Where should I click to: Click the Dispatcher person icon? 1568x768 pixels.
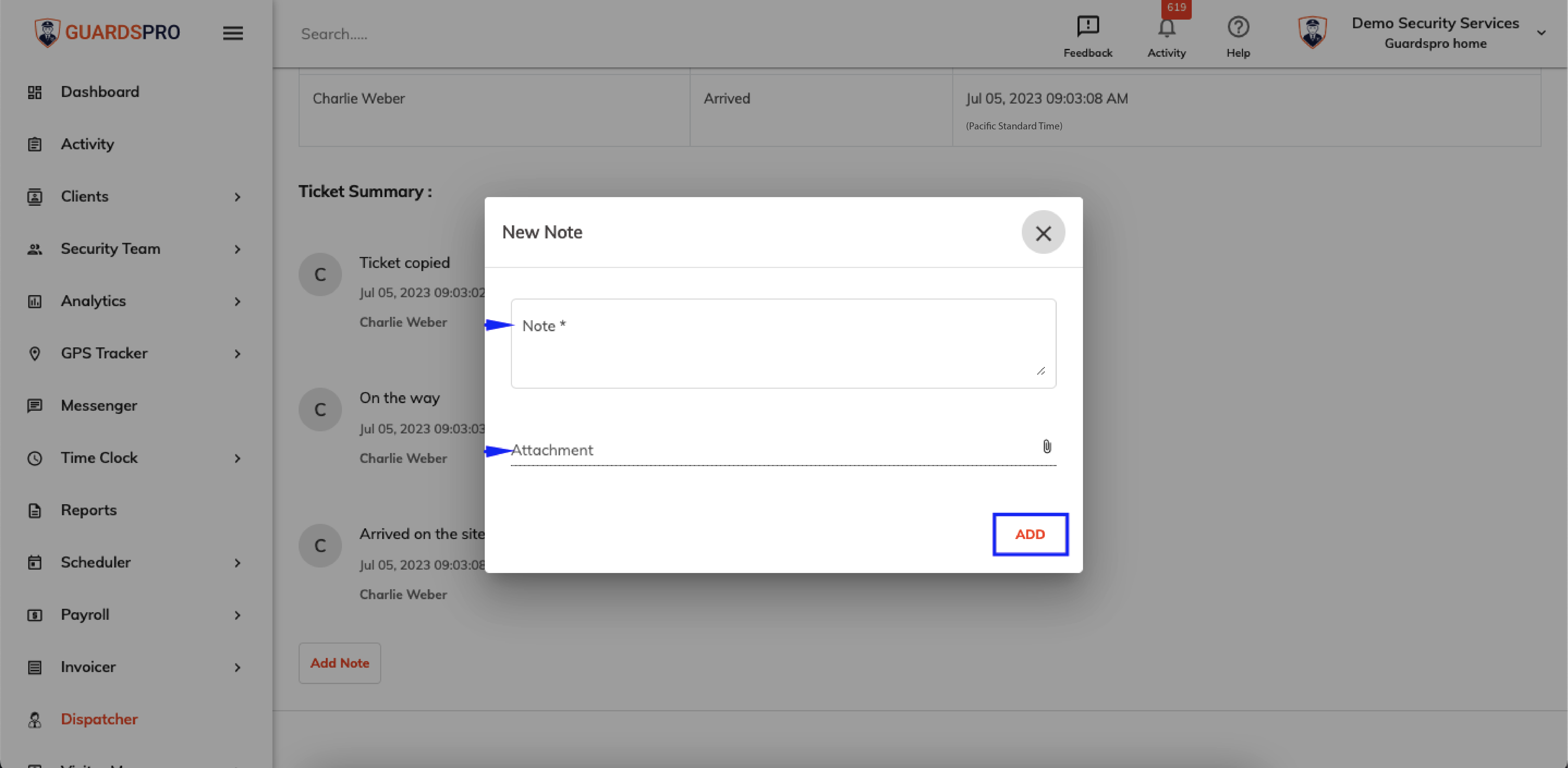point(35,720)
